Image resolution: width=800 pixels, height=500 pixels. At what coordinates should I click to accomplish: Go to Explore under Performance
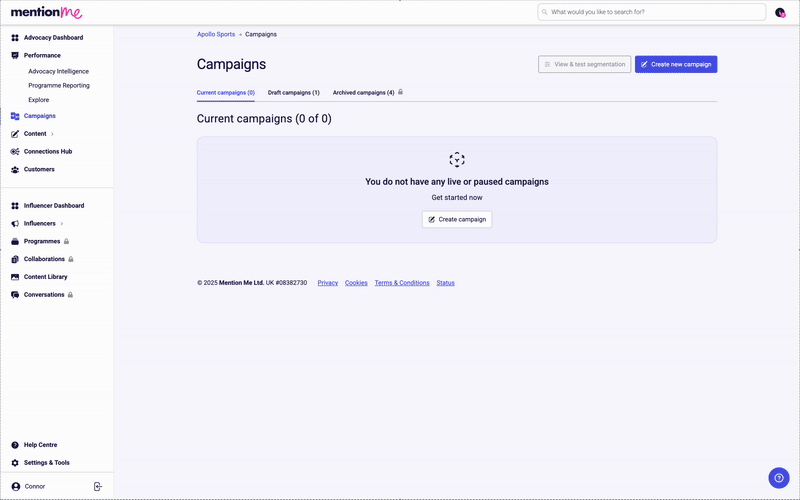(x=39, y=100)
